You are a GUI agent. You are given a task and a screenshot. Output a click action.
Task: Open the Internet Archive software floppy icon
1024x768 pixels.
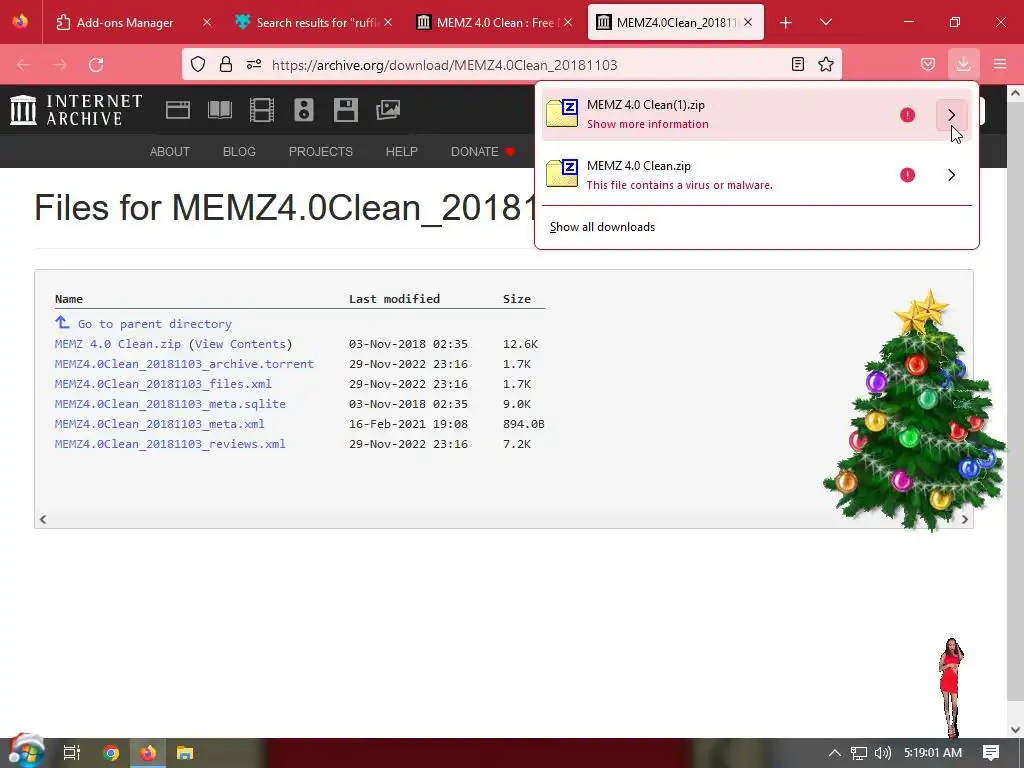coord(345,110)
